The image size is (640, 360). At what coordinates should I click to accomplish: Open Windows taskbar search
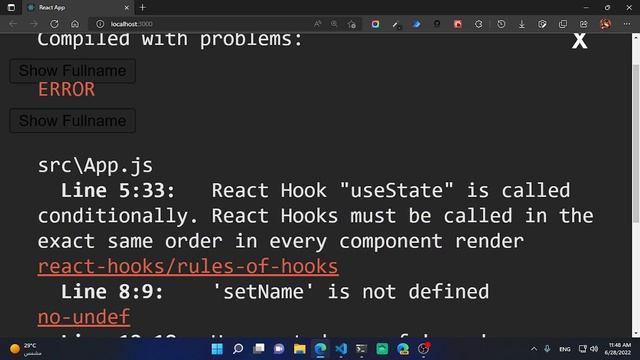coord(238,349)
